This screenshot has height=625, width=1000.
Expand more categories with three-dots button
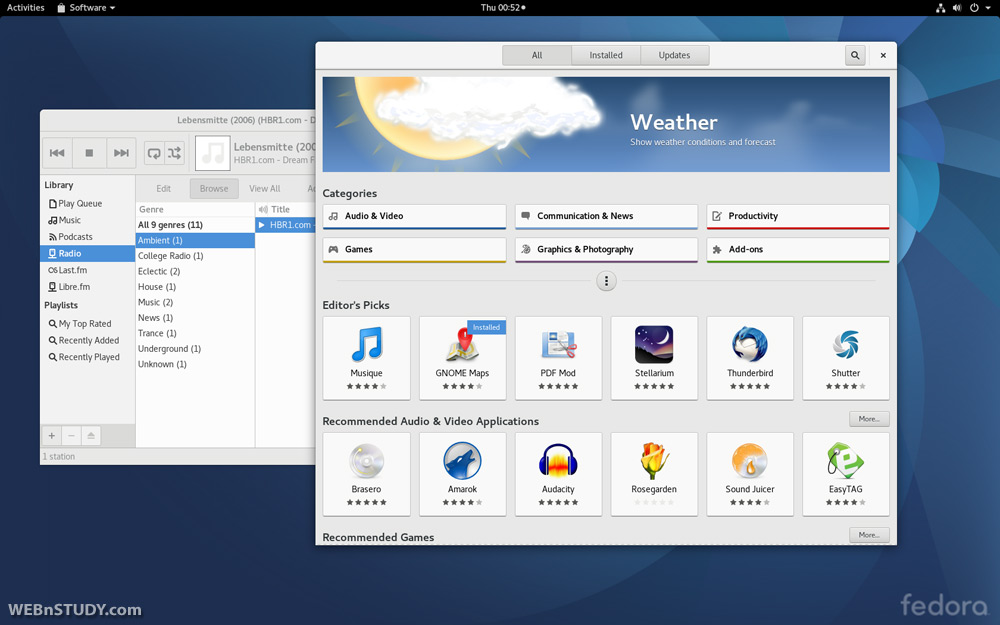coord(606,281)
